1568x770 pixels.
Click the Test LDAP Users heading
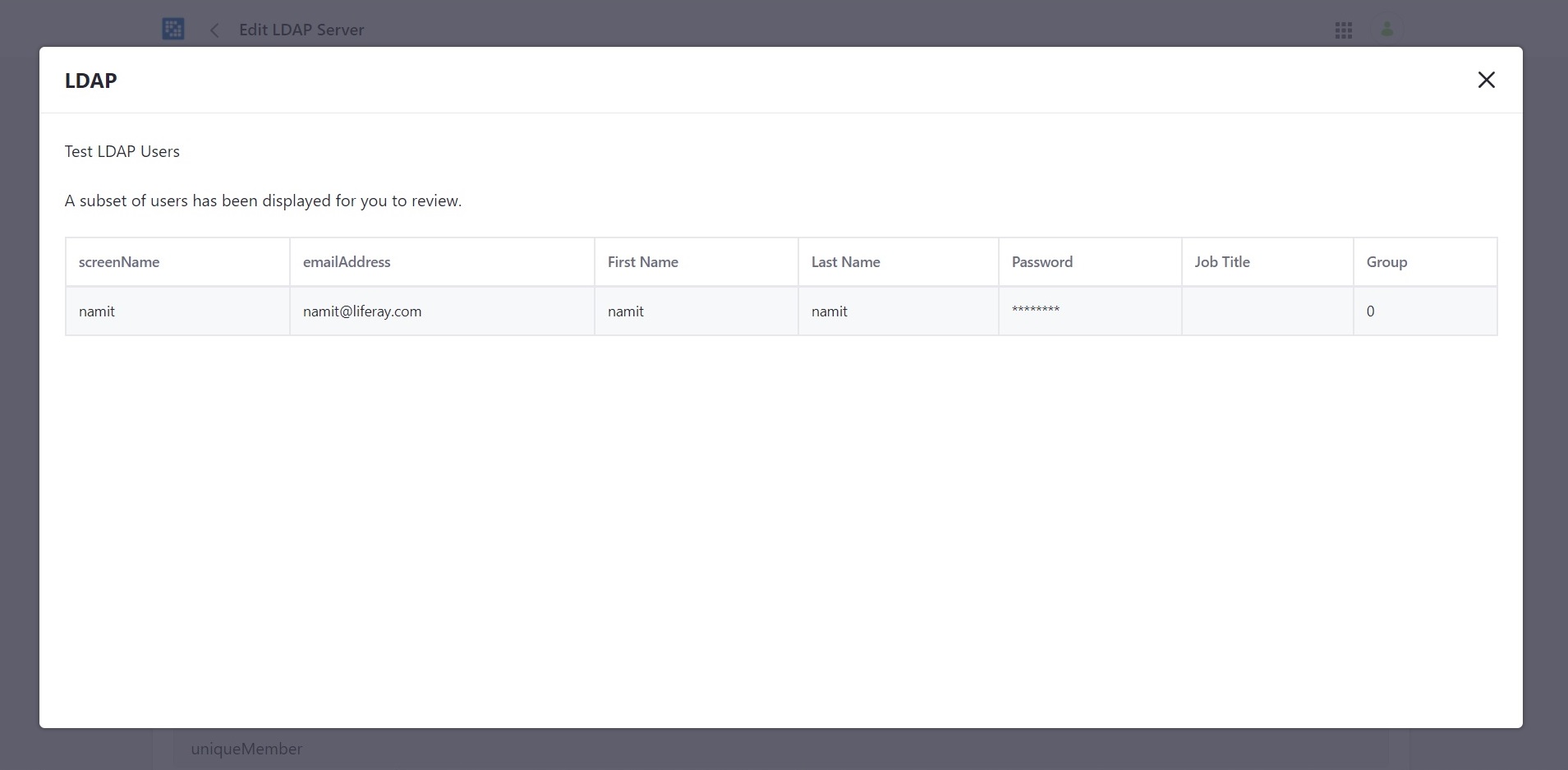click(122, 151)
